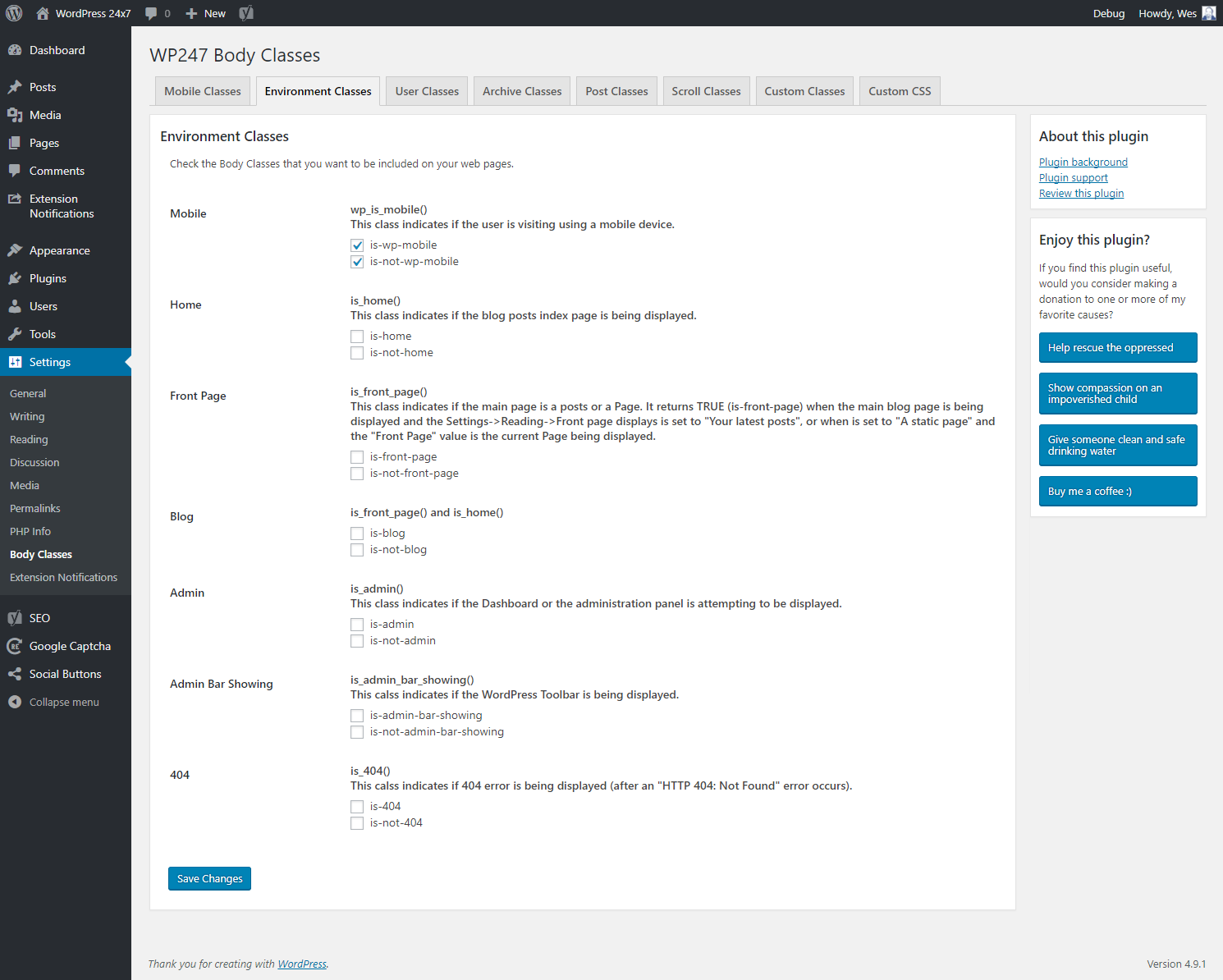Open the Plugin support link
Viewport: 1223px width, 980px height.
pyautogui.click(x=1074, y=177)
